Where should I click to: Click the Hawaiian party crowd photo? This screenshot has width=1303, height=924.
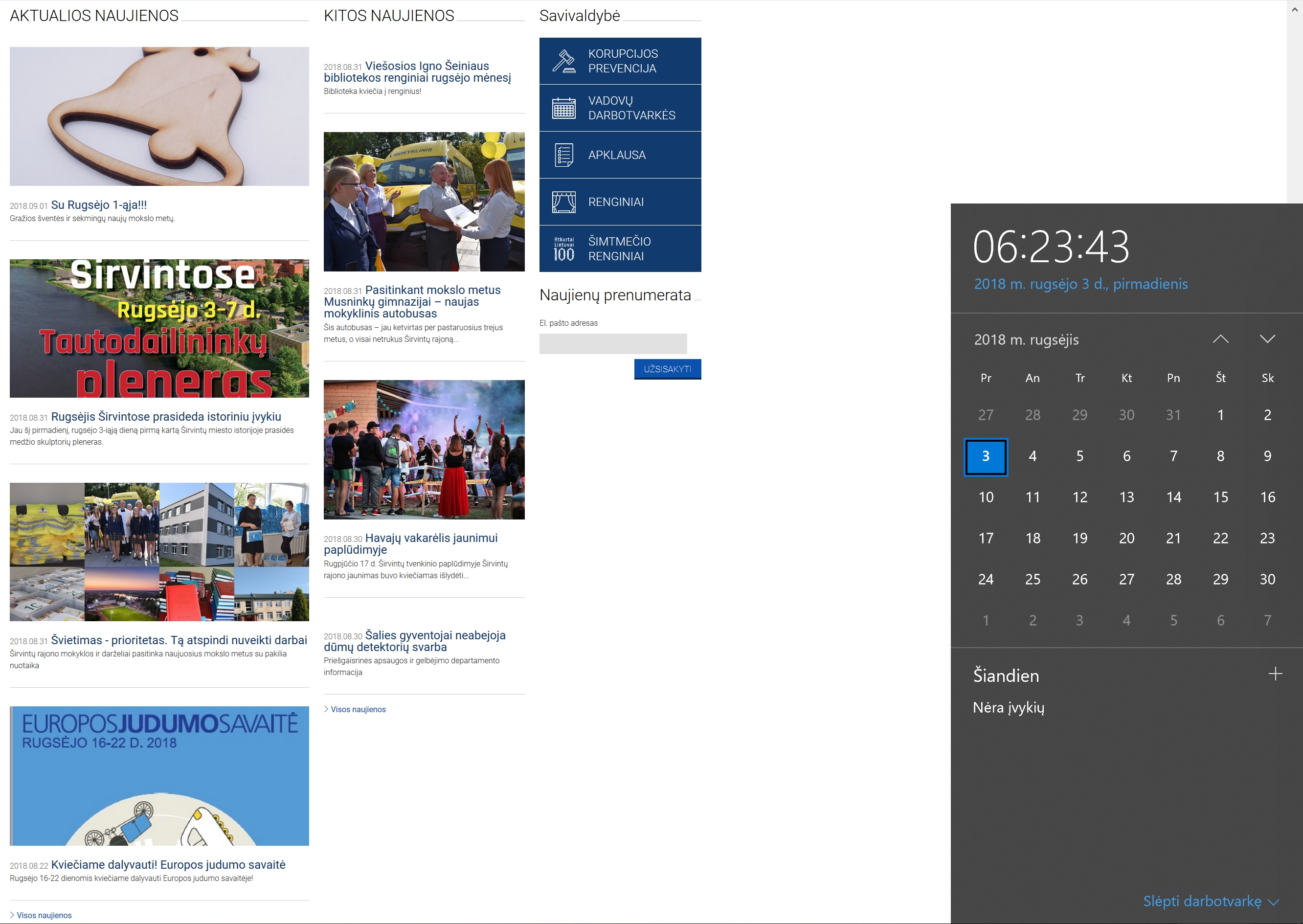[424, 450]
